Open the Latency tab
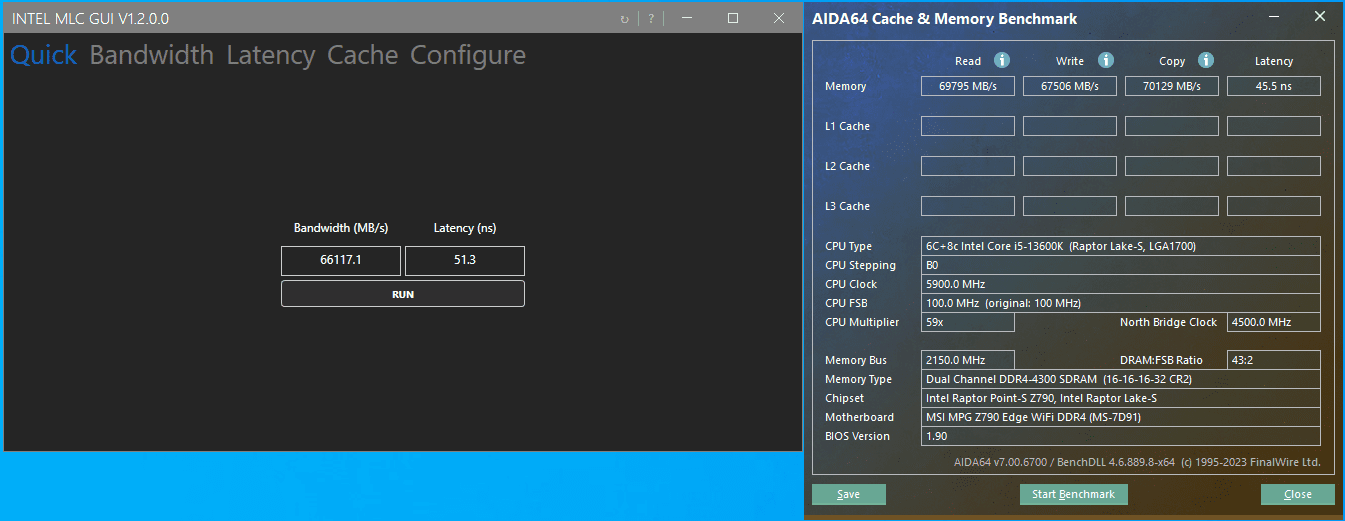 coord(271,55)
